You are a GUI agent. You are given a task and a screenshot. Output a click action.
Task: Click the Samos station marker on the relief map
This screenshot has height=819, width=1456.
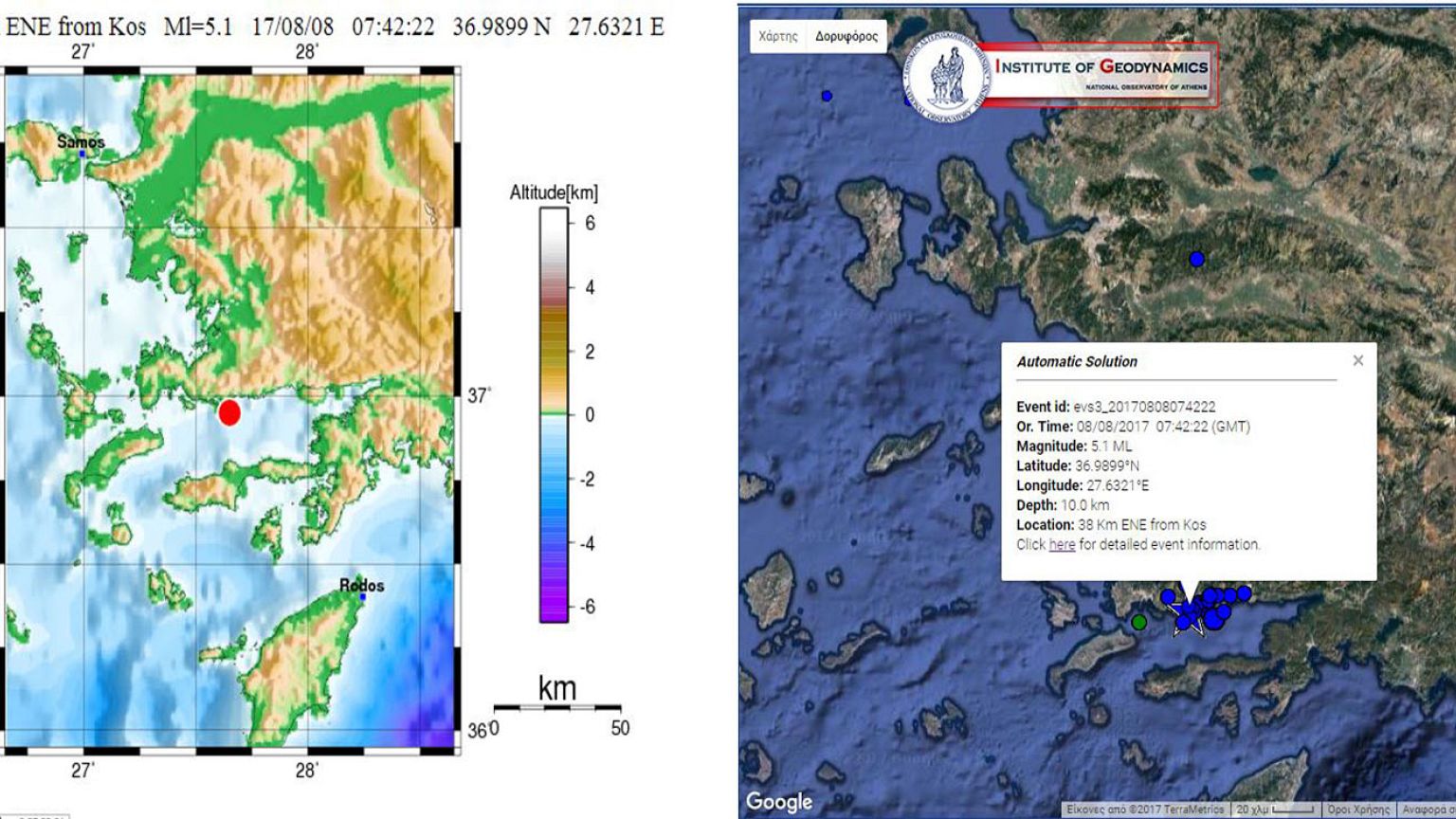(x=82, y=153)
